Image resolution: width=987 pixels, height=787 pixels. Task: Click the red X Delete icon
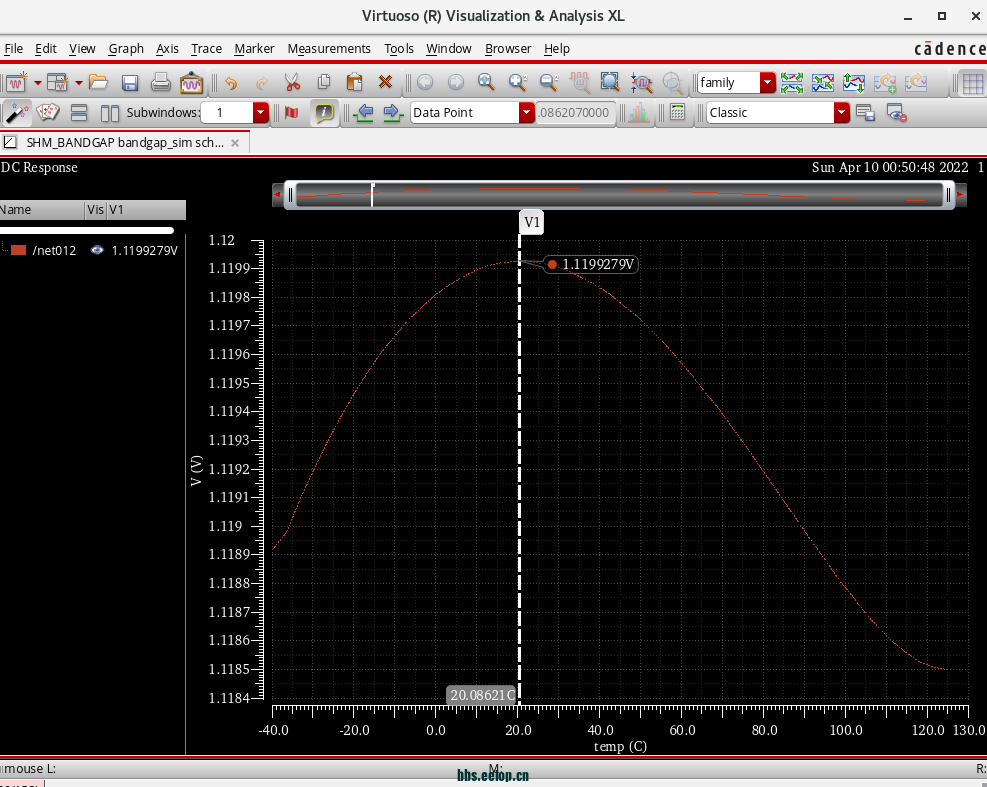click(385, 83)
